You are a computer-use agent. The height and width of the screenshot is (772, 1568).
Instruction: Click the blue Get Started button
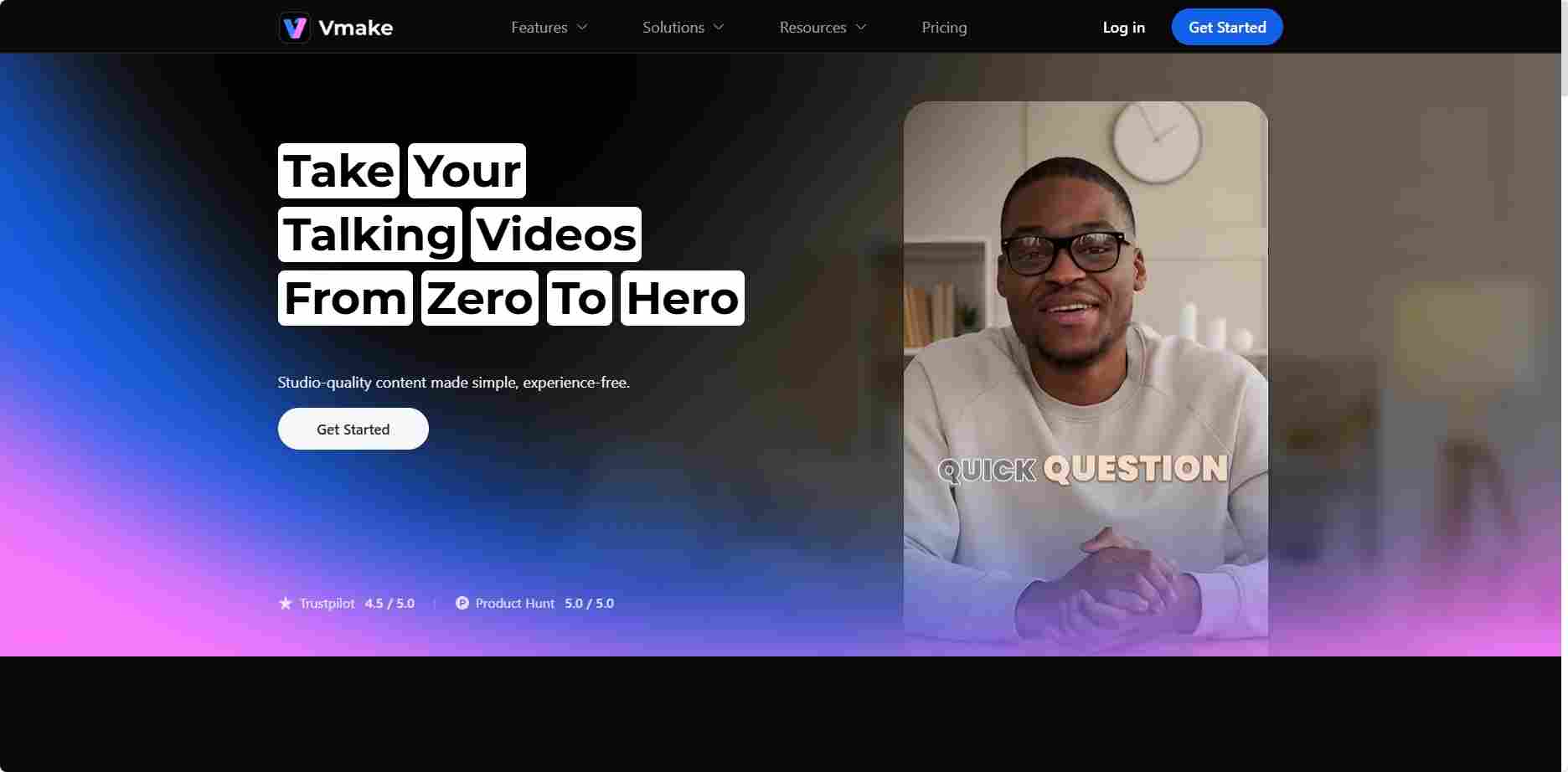[x=1227, y=27]
